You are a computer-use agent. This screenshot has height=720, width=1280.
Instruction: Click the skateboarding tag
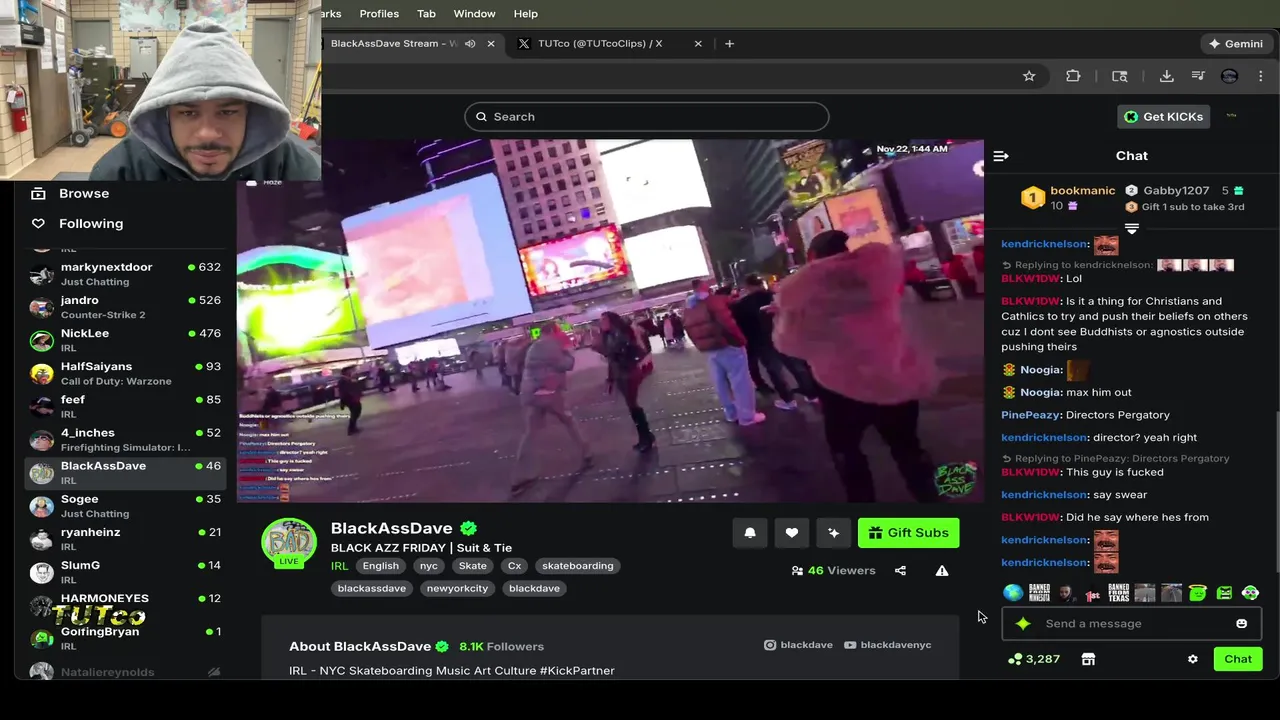click(578, 566)
